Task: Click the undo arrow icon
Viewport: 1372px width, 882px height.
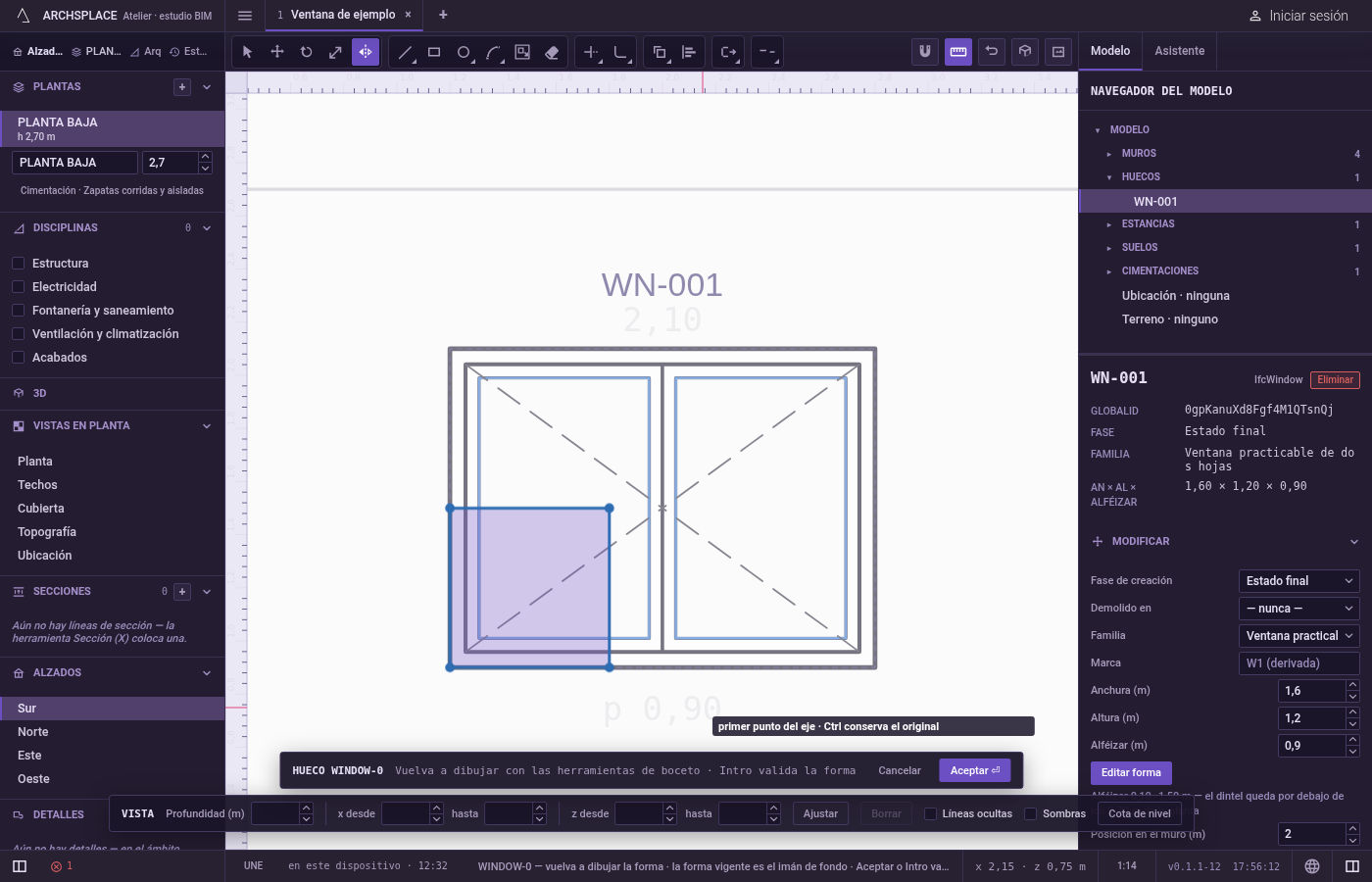Action: tap(992, 52)
